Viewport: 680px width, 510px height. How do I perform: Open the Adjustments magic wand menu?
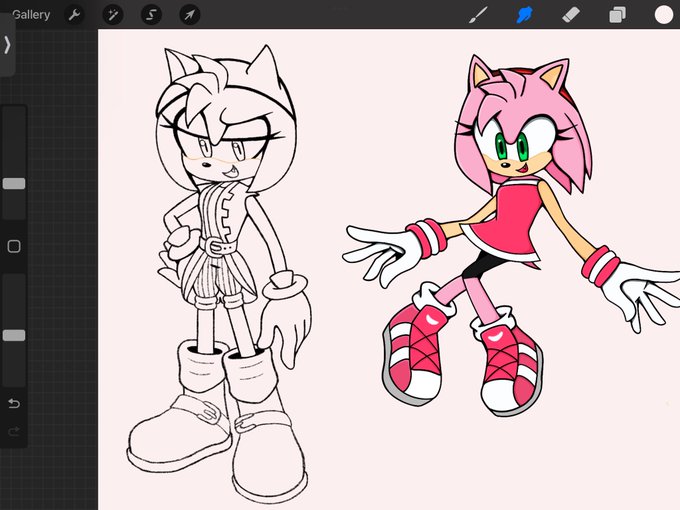coord(113,15)
